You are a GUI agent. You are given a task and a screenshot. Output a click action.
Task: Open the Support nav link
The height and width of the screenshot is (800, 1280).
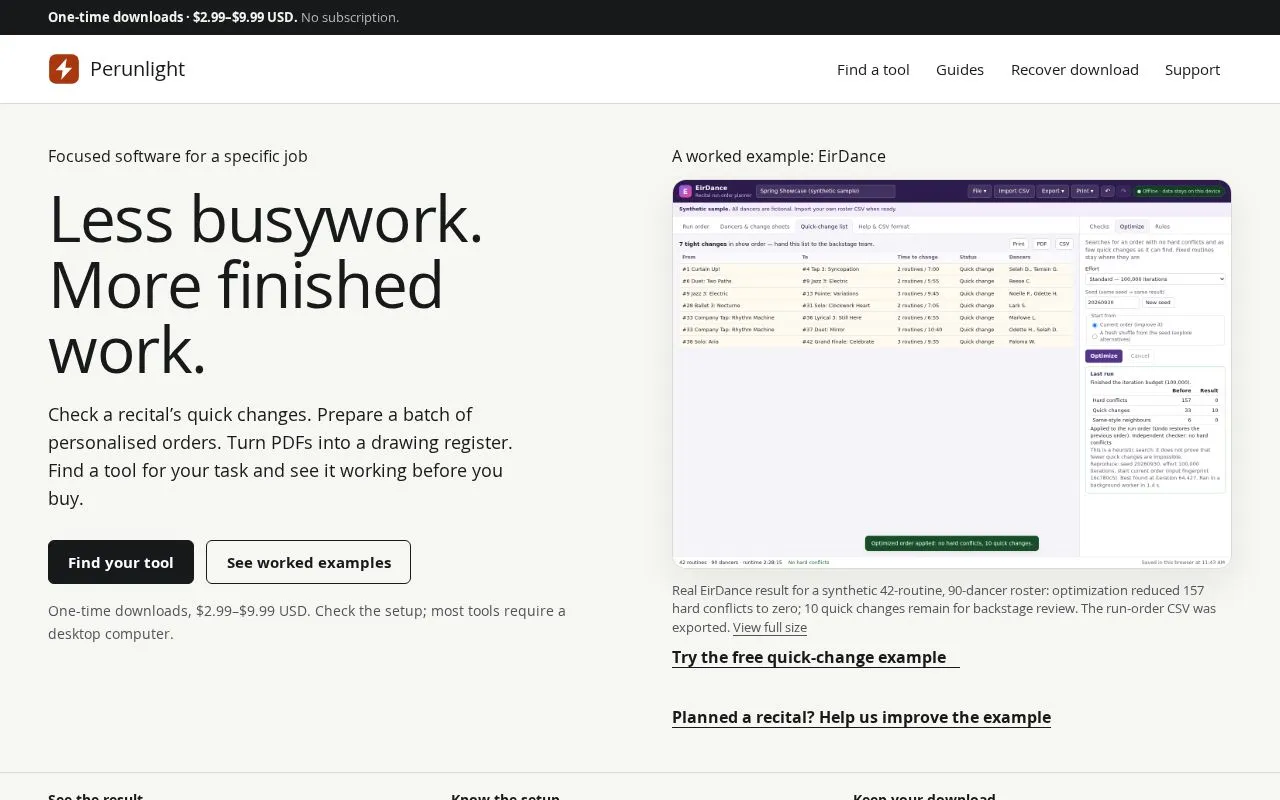(1192, 69)
